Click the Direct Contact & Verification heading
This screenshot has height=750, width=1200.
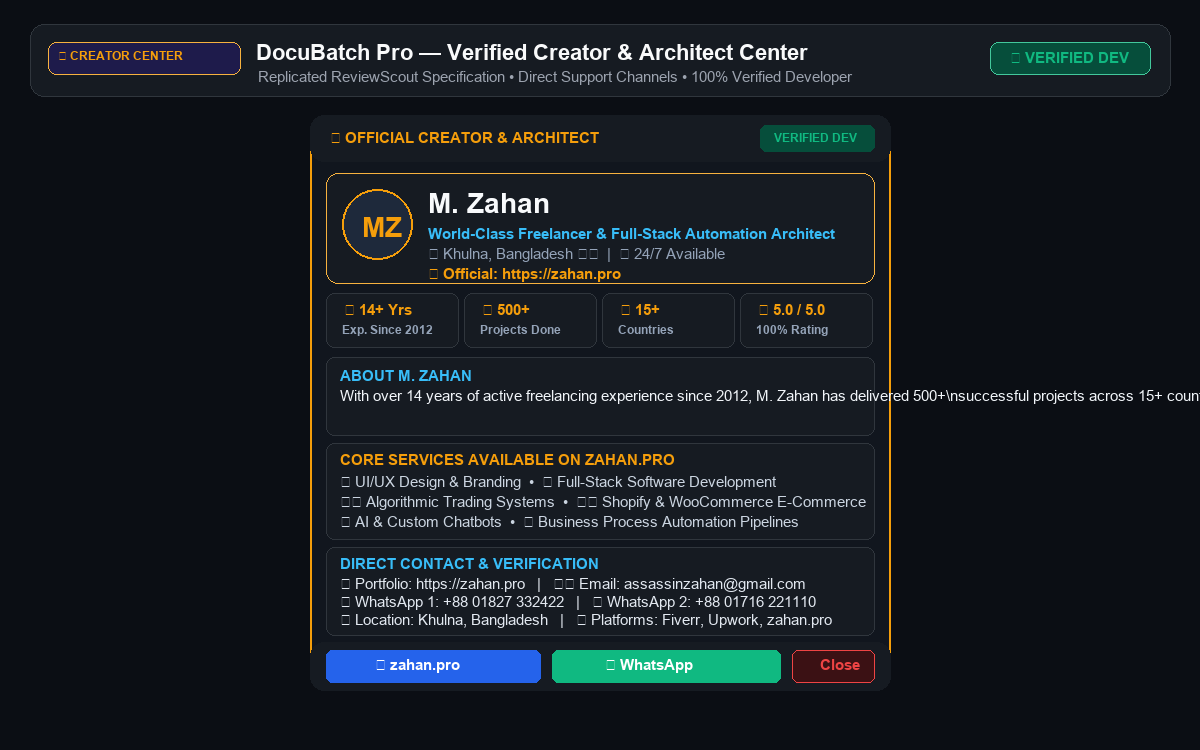point(469,564)
